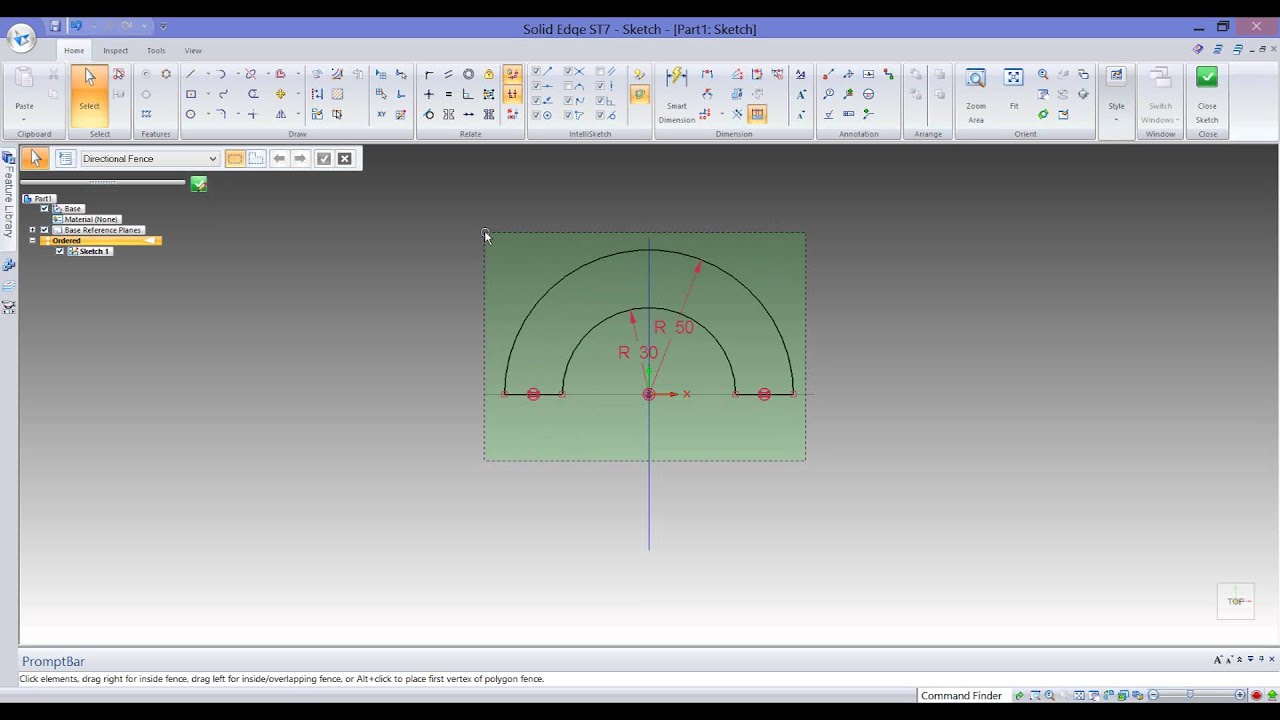The width and height of the screenshot is (1280, 720).
Task: Fit the view to window
Action: click(x=1014, y=88)
